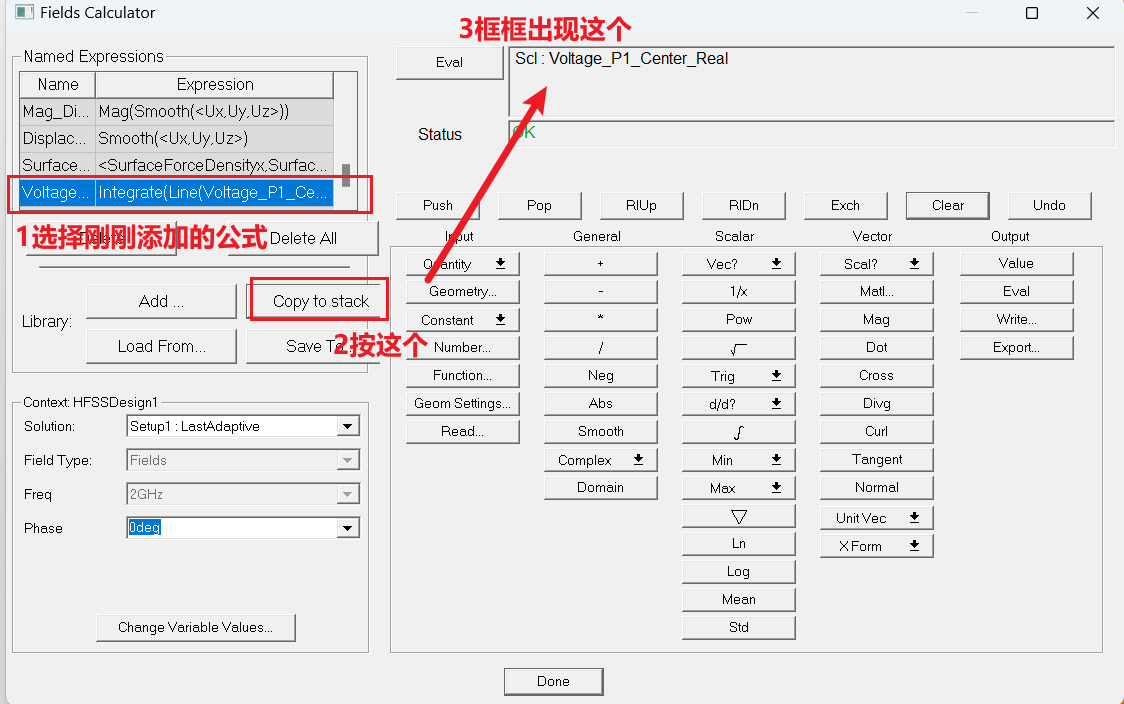Click the Tangent button
Image resolution: width=1124 pixels, height=704 pixels.
pyautogui.click(x=877, y=460)
